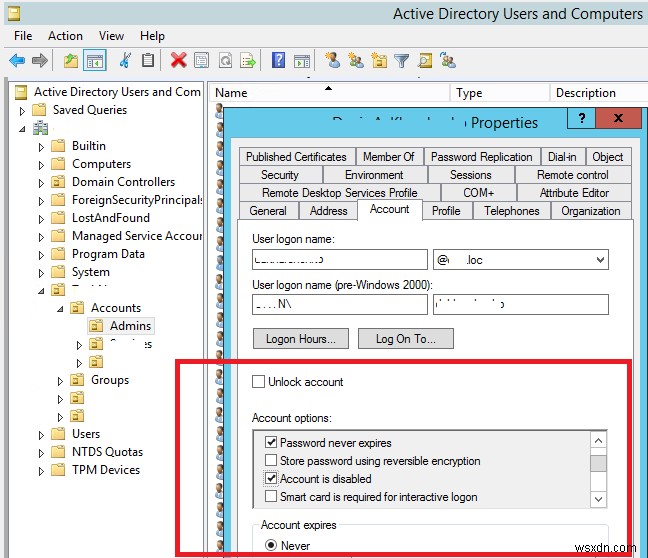
Task: Click the red Delete X icon
Action: [179, 61]
